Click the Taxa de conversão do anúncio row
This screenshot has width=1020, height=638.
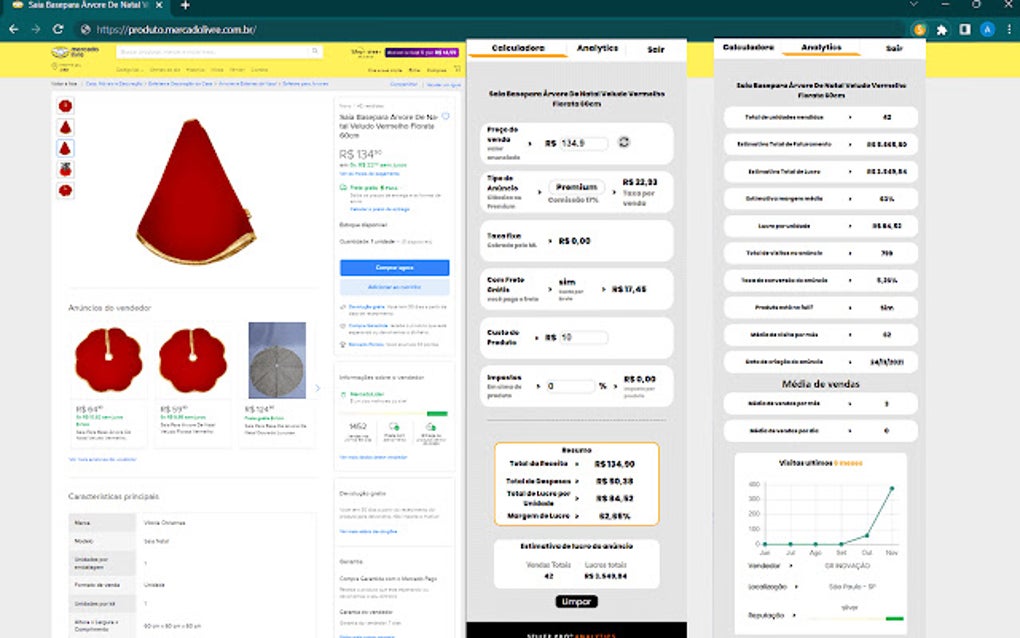(820, 280)
